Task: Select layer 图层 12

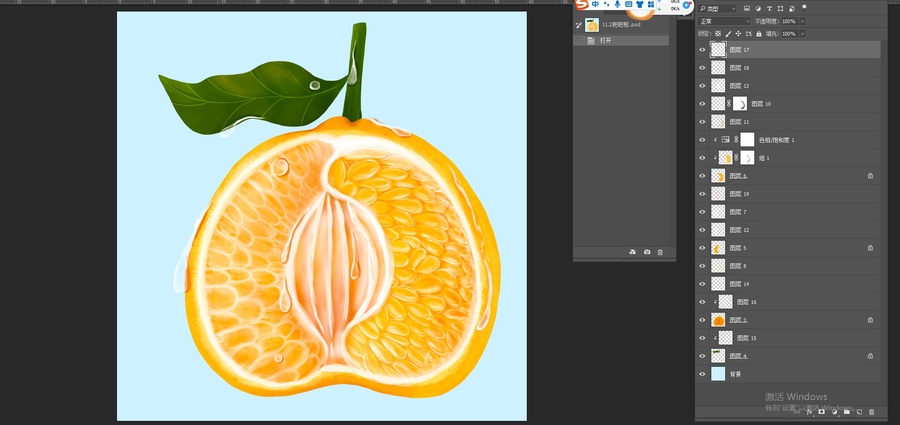Action: [x=788, y=230]
